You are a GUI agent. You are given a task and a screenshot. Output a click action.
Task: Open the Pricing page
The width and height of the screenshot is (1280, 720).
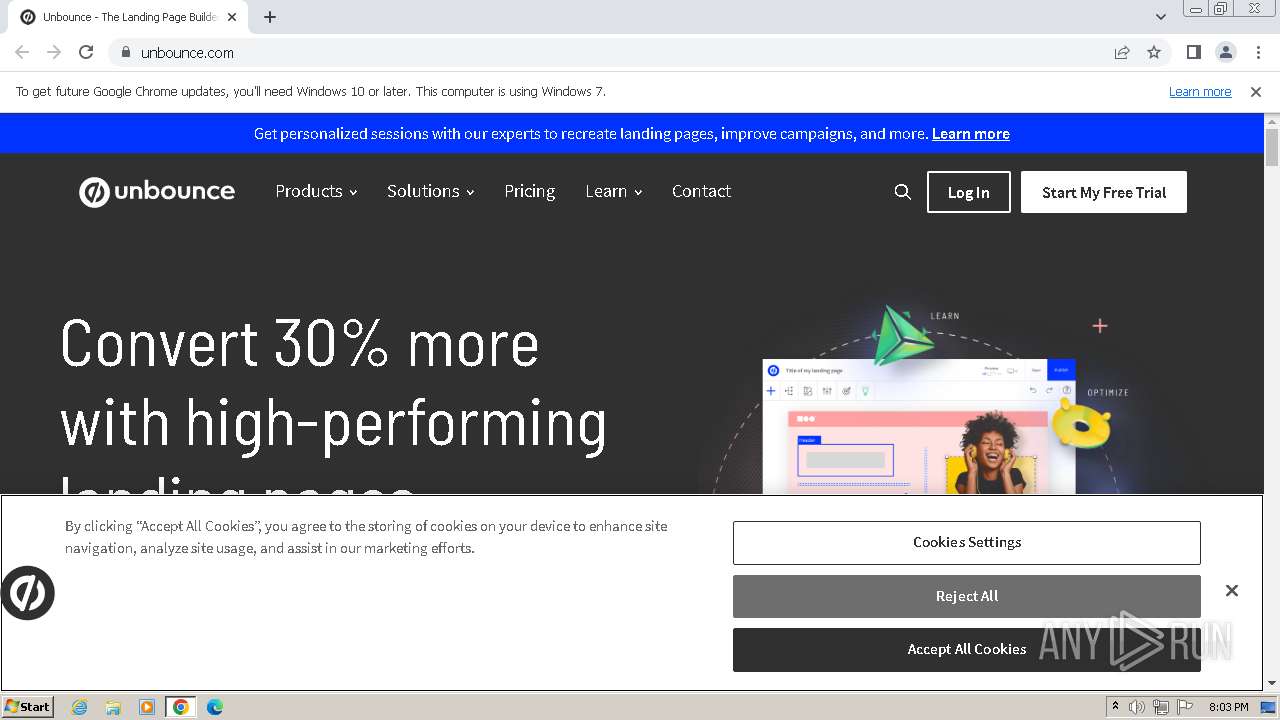click(530, 191)
